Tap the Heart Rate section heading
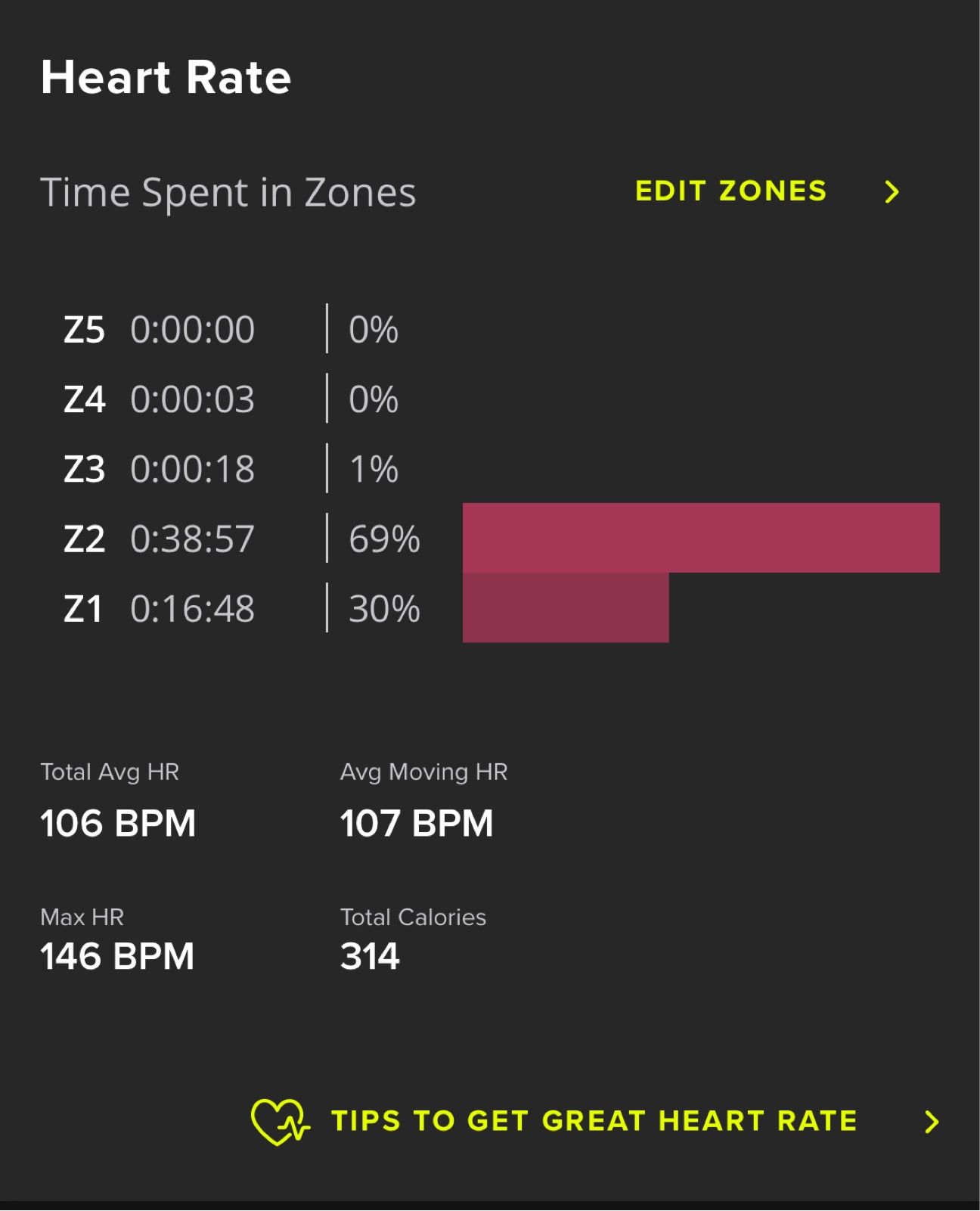This screenshot has height=1211, width=980. (166, 77)
